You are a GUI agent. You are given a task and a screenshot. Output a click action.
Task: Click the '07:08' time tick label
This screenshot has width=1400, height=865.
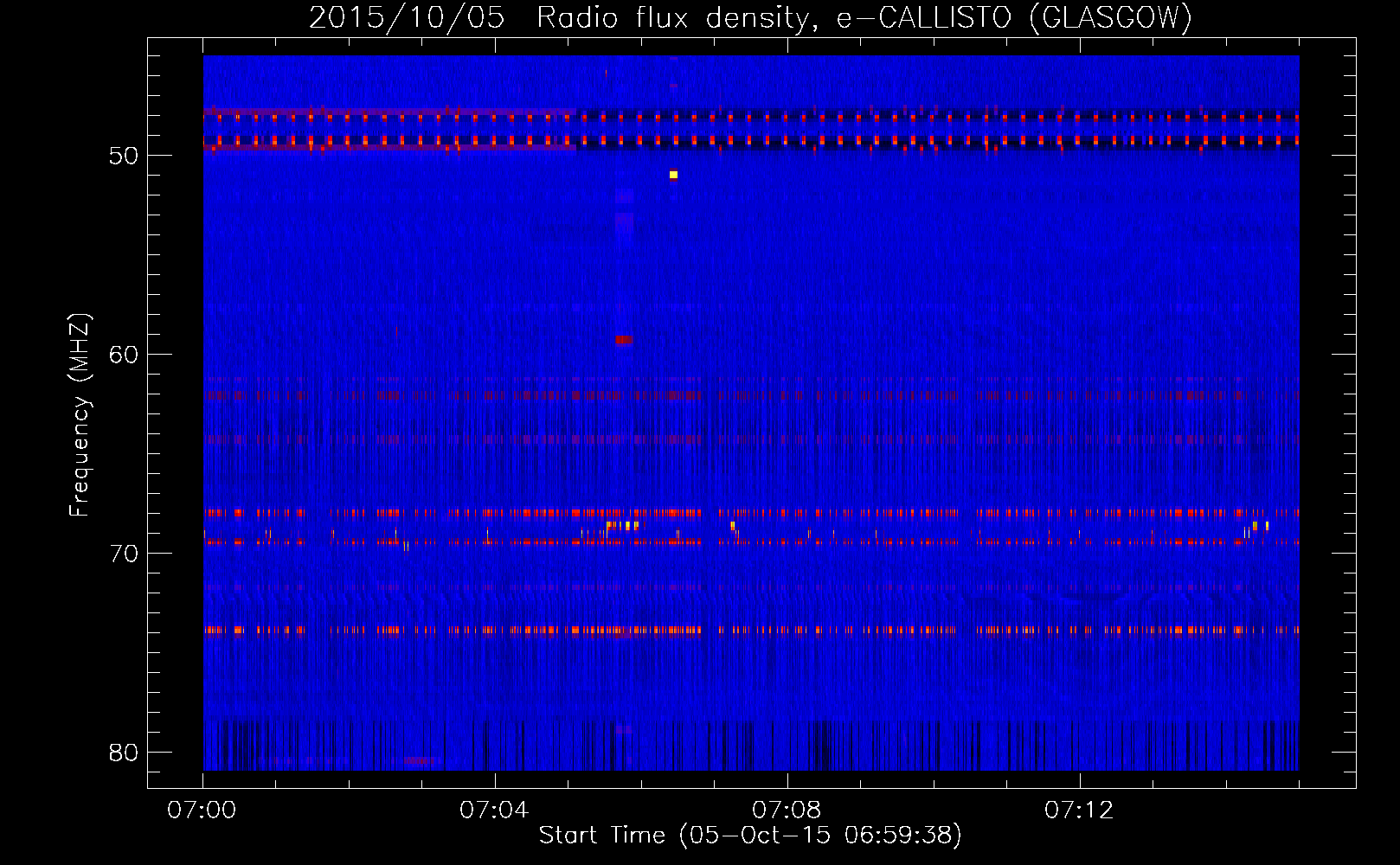[x=787, y=810]
